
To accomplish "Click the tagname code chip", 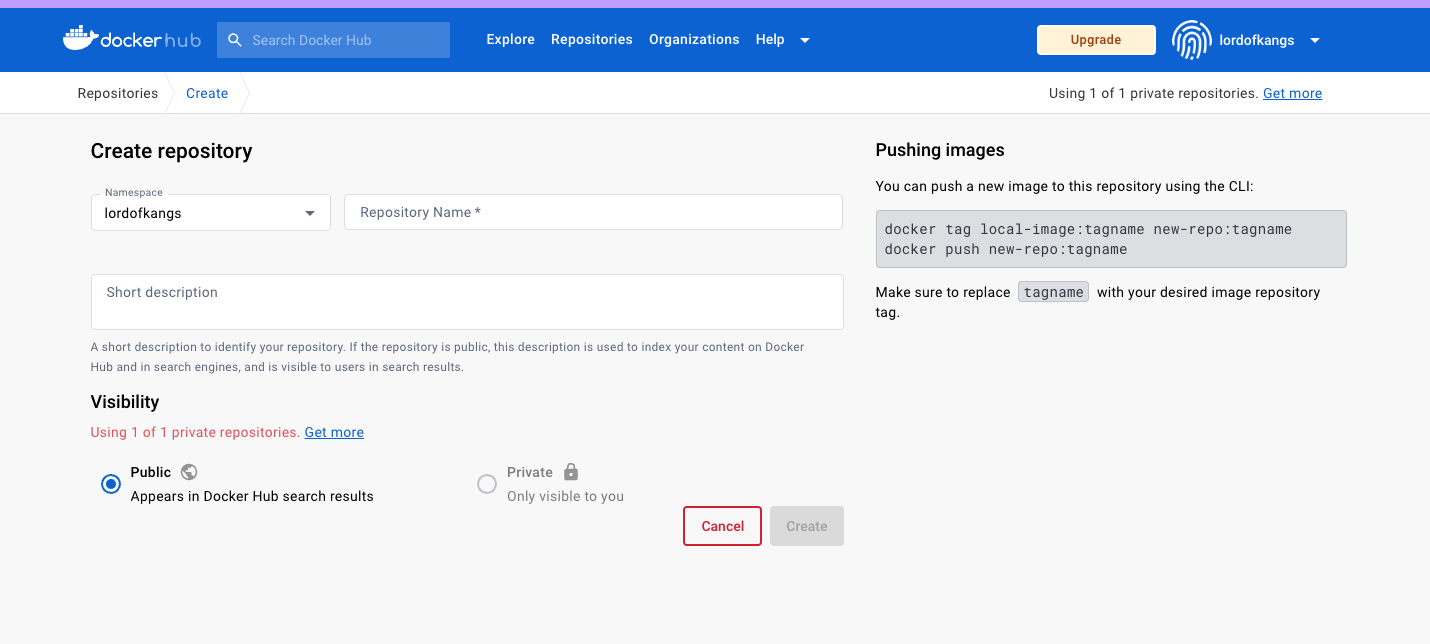I will tap(1054, 292).
